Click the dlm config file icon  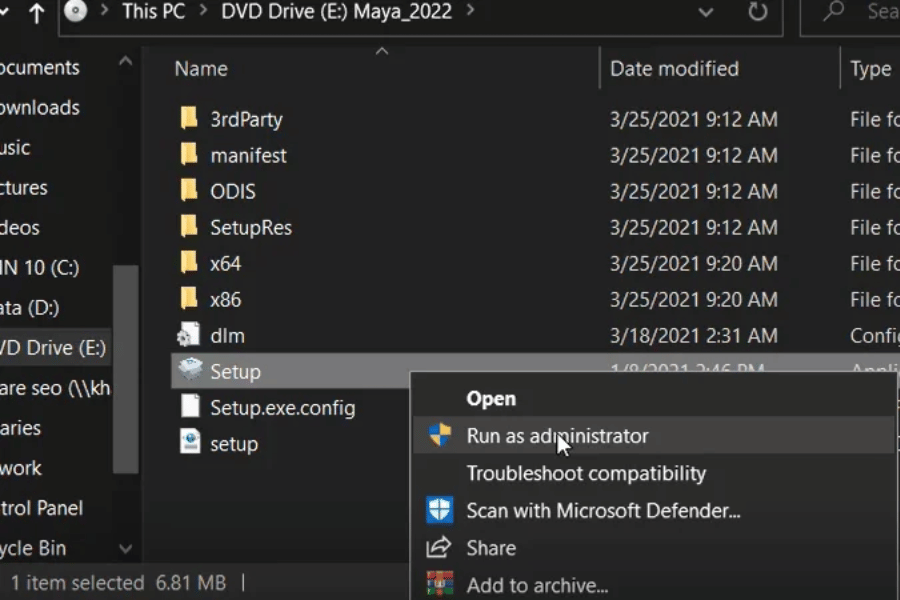[189, 335]
